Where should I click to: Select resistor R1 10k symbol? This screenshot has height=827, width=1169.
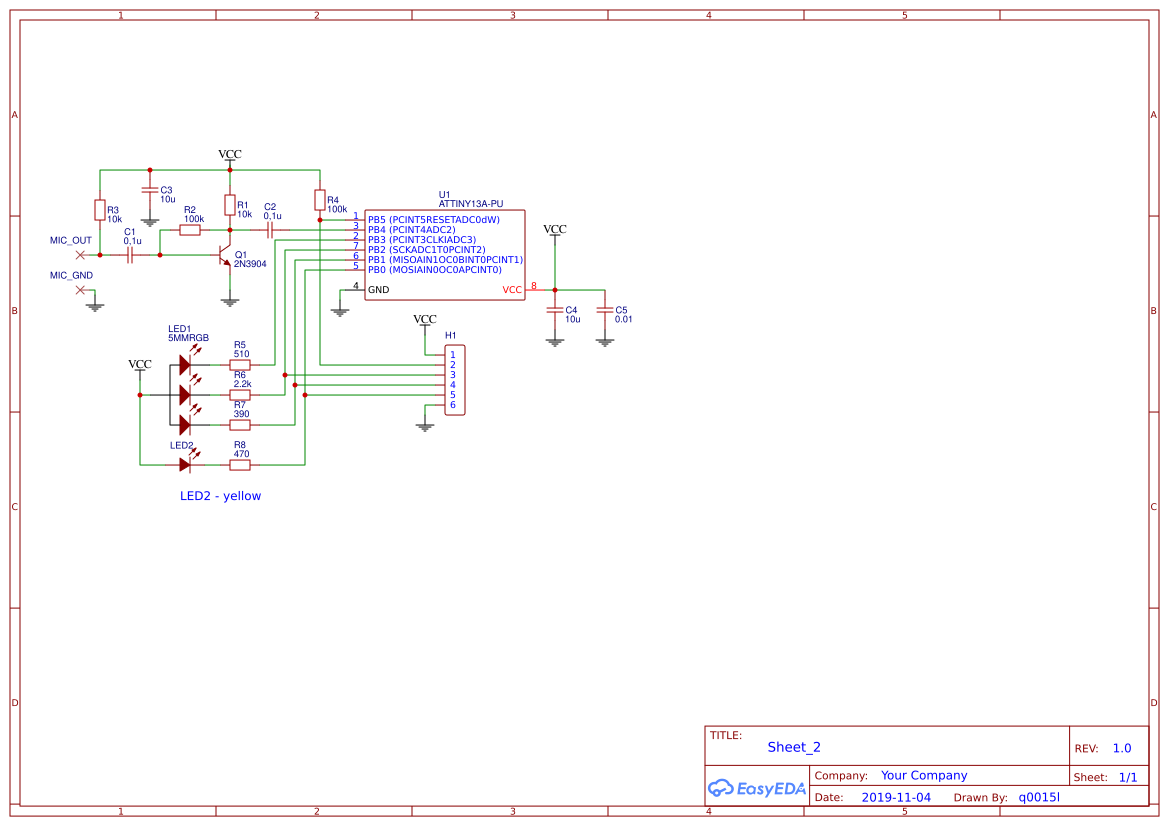[x=230, y=205]
